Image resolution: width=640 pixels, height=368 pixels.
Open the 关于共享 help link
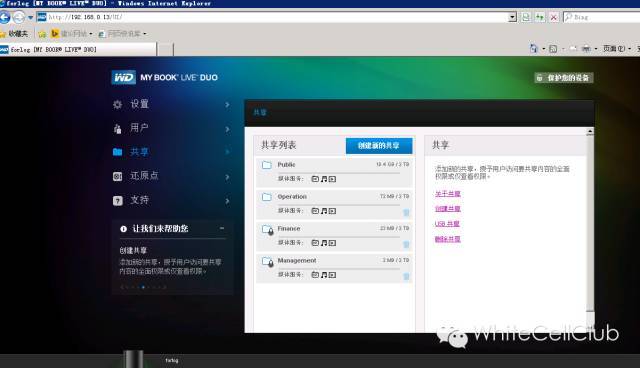pos(448,194)
